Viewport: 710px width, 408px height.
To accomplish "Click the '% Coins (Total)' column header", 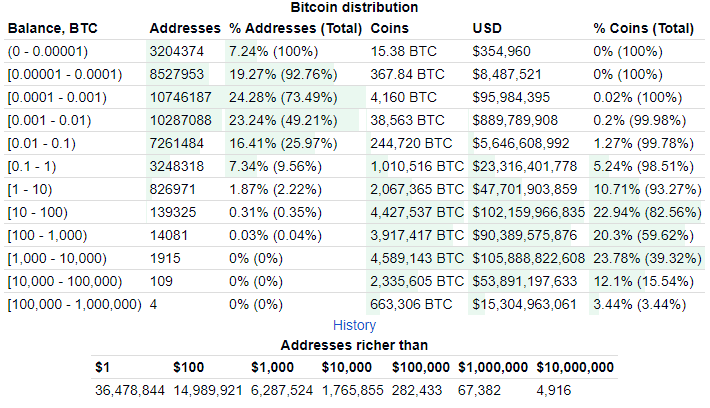I will (x=643, y=28).
